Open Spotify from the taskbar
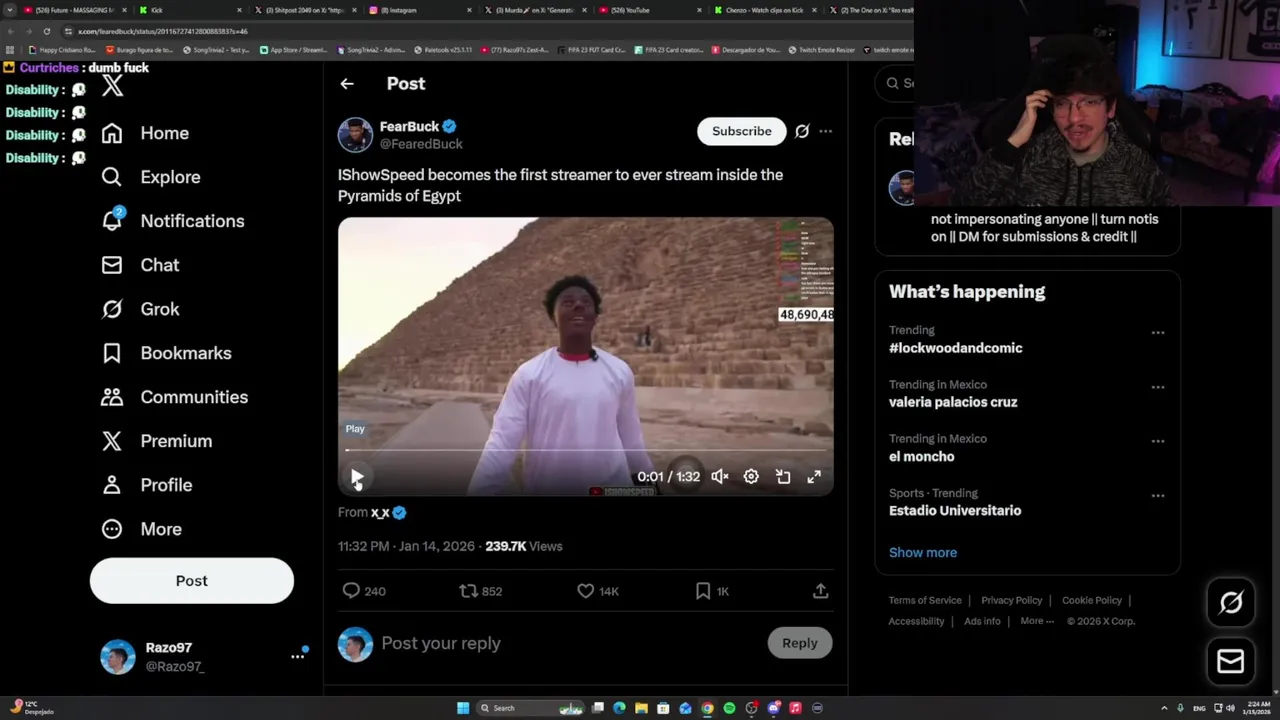Viewport: 1280px width, 720px height. click(729, 708)
